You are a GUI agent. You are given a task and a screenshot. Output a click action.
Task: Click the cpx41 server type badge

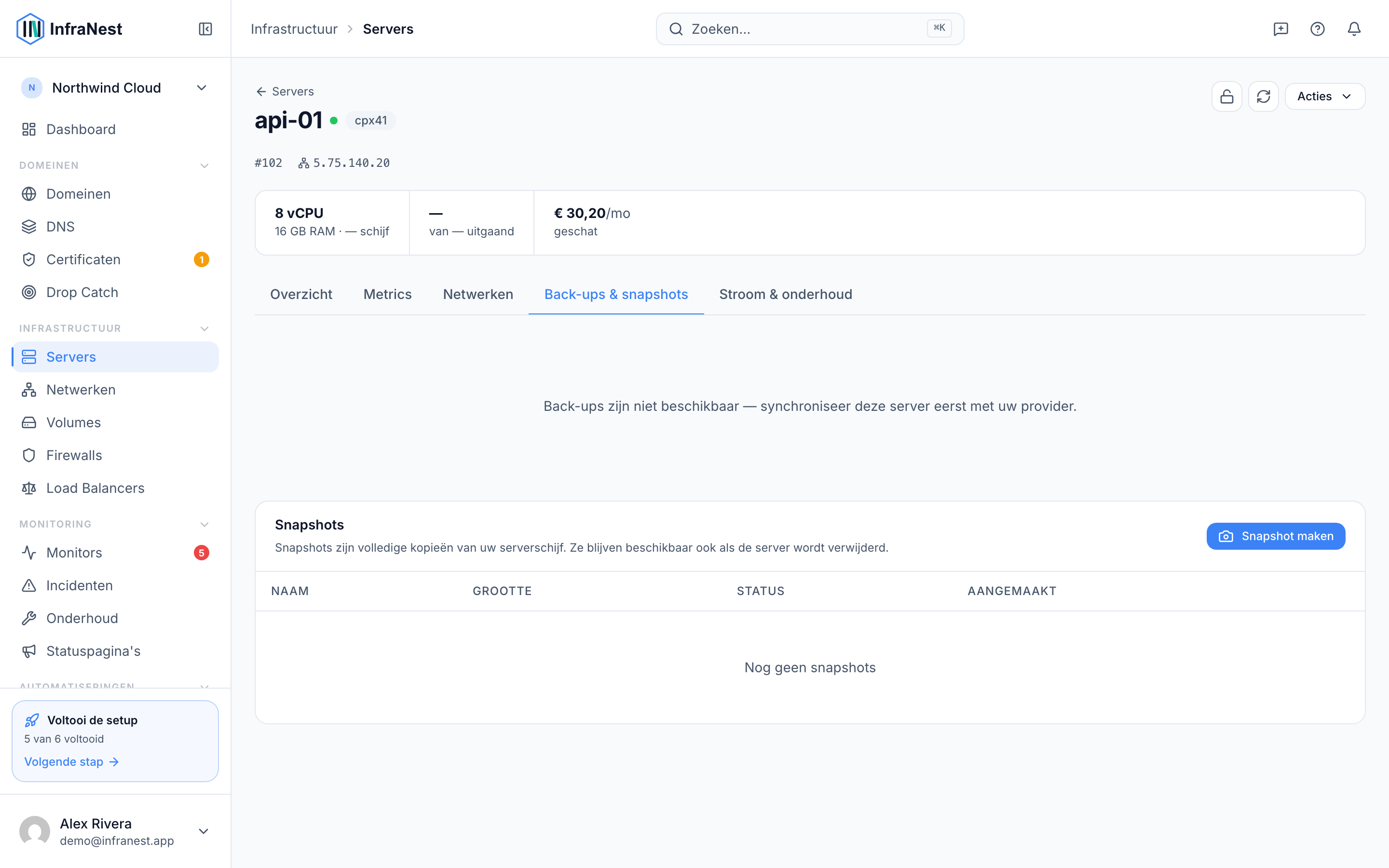pyautogui.click(x=371, y=121)
